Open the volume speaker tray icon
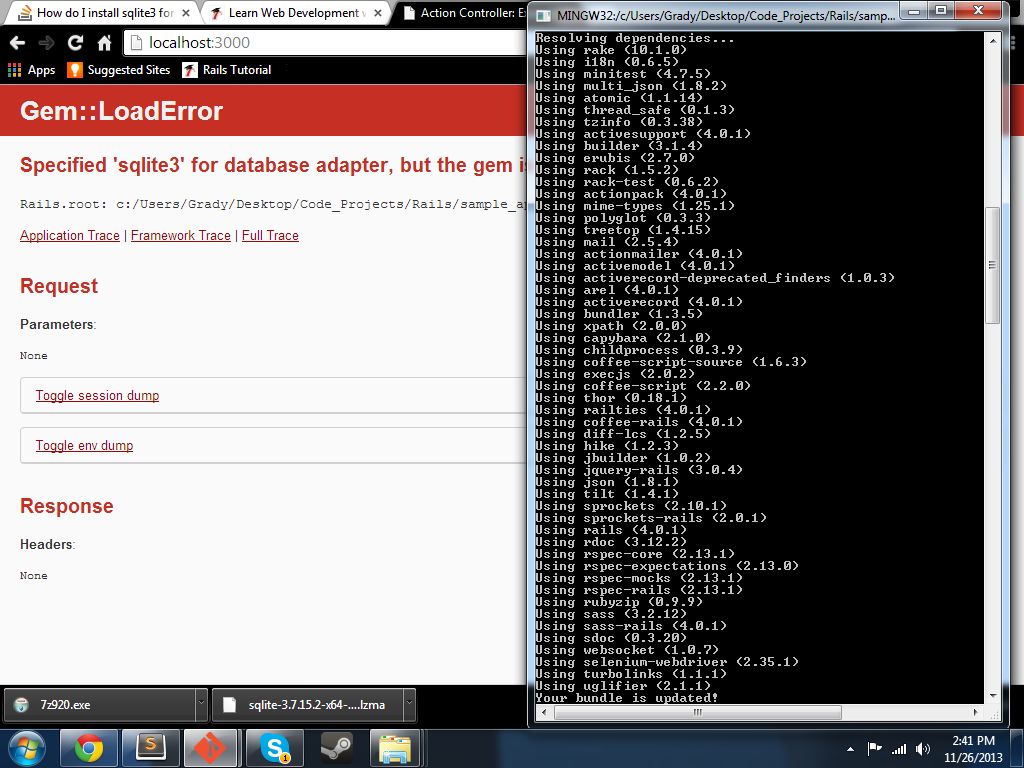Image resolution: width=1024 pixels, height=768 pixels. (923, 748)
